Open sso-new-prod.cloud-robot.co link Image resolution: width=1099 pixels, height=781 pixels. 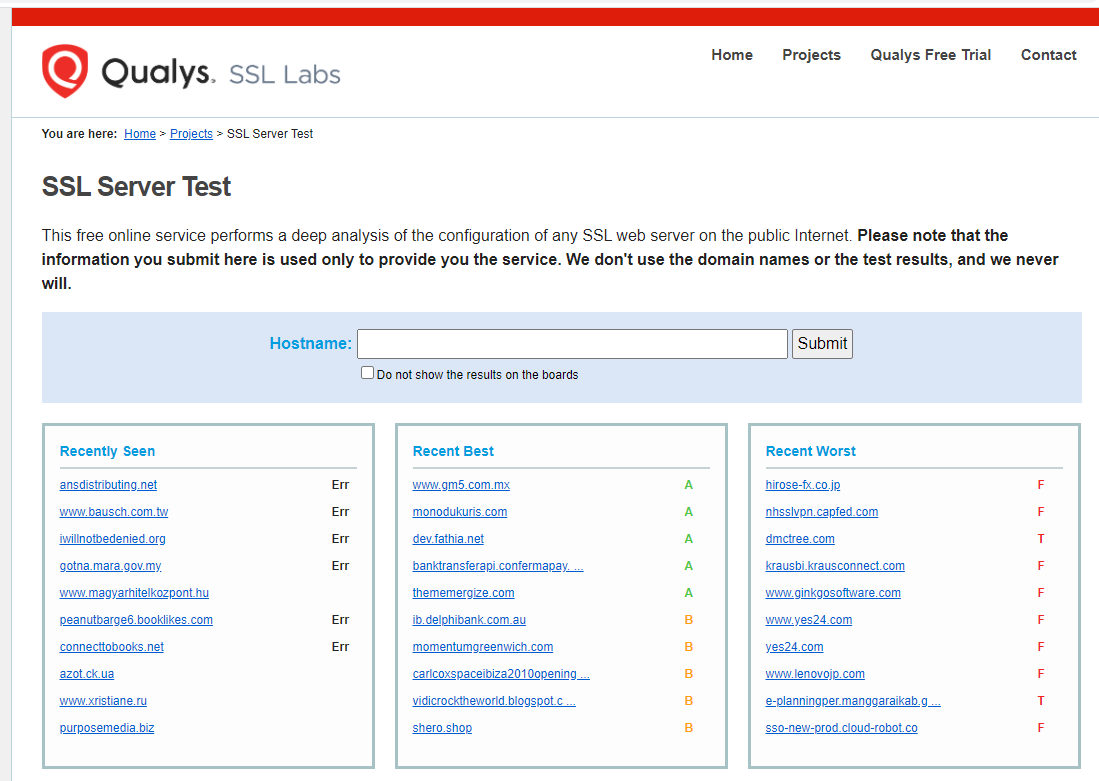(841, 728)
